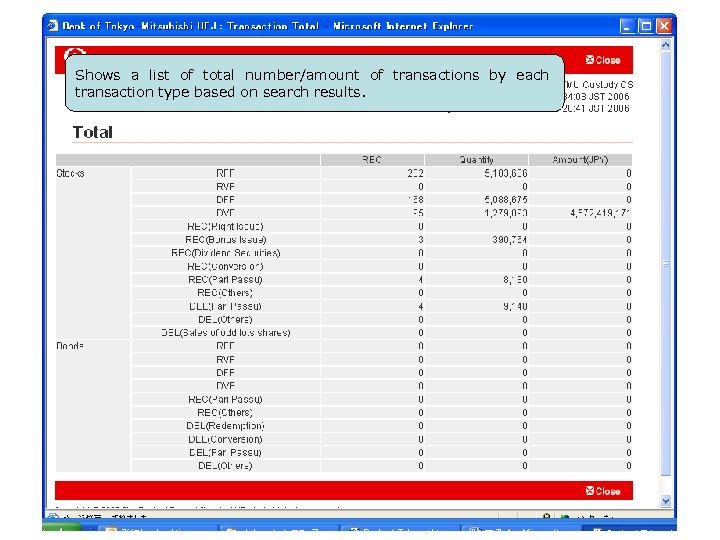Viewport: 720px width, 540px height.
Task: Click the 5,088,875 quantity value
Action: coord(506,200)
